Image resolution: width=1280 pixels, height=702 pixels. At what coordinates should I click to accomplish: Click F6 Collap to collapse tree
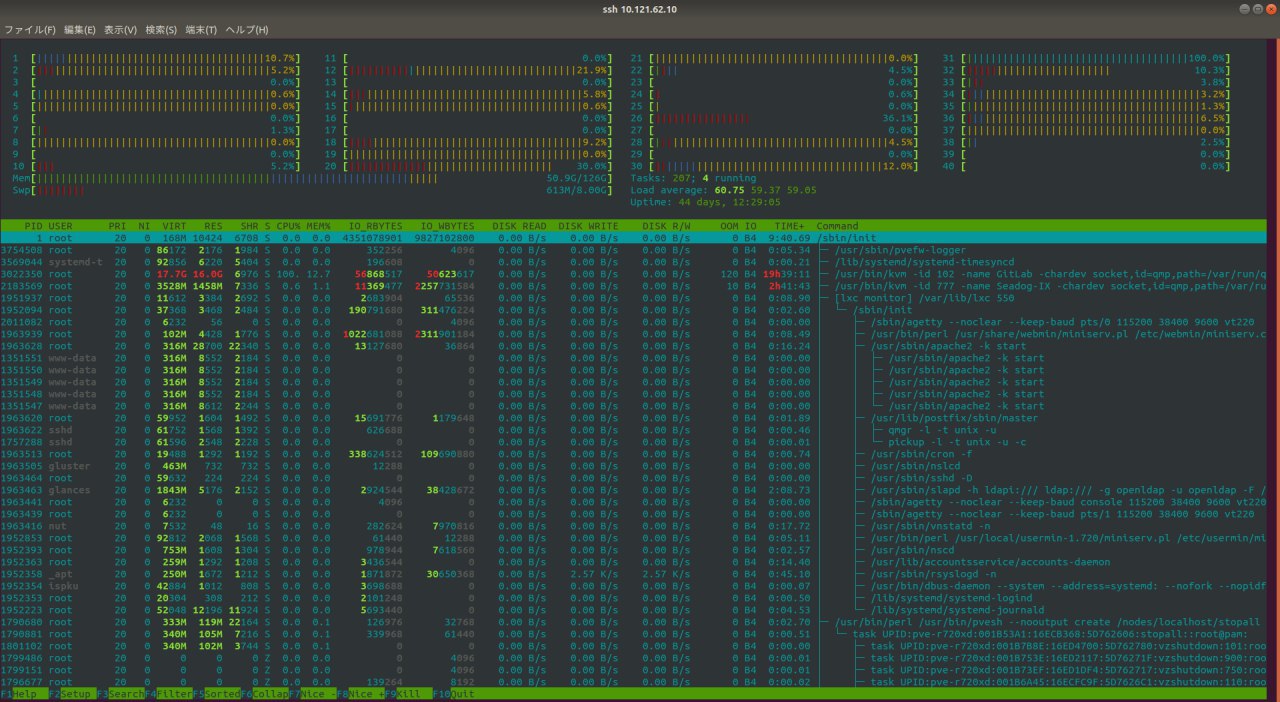[264, 694]
